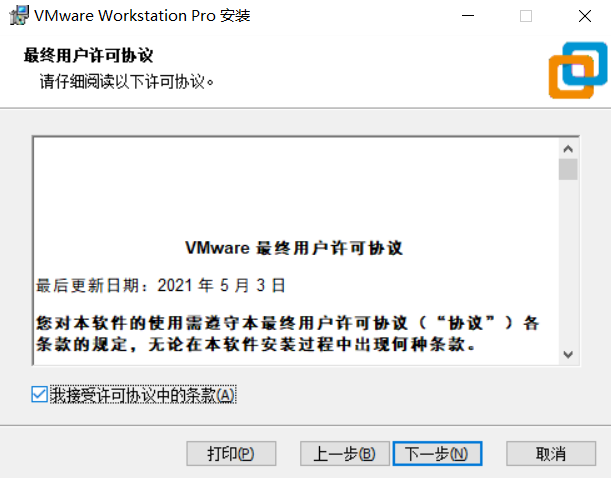Click the greyed-out maximize window button

(x=526, y=16)
